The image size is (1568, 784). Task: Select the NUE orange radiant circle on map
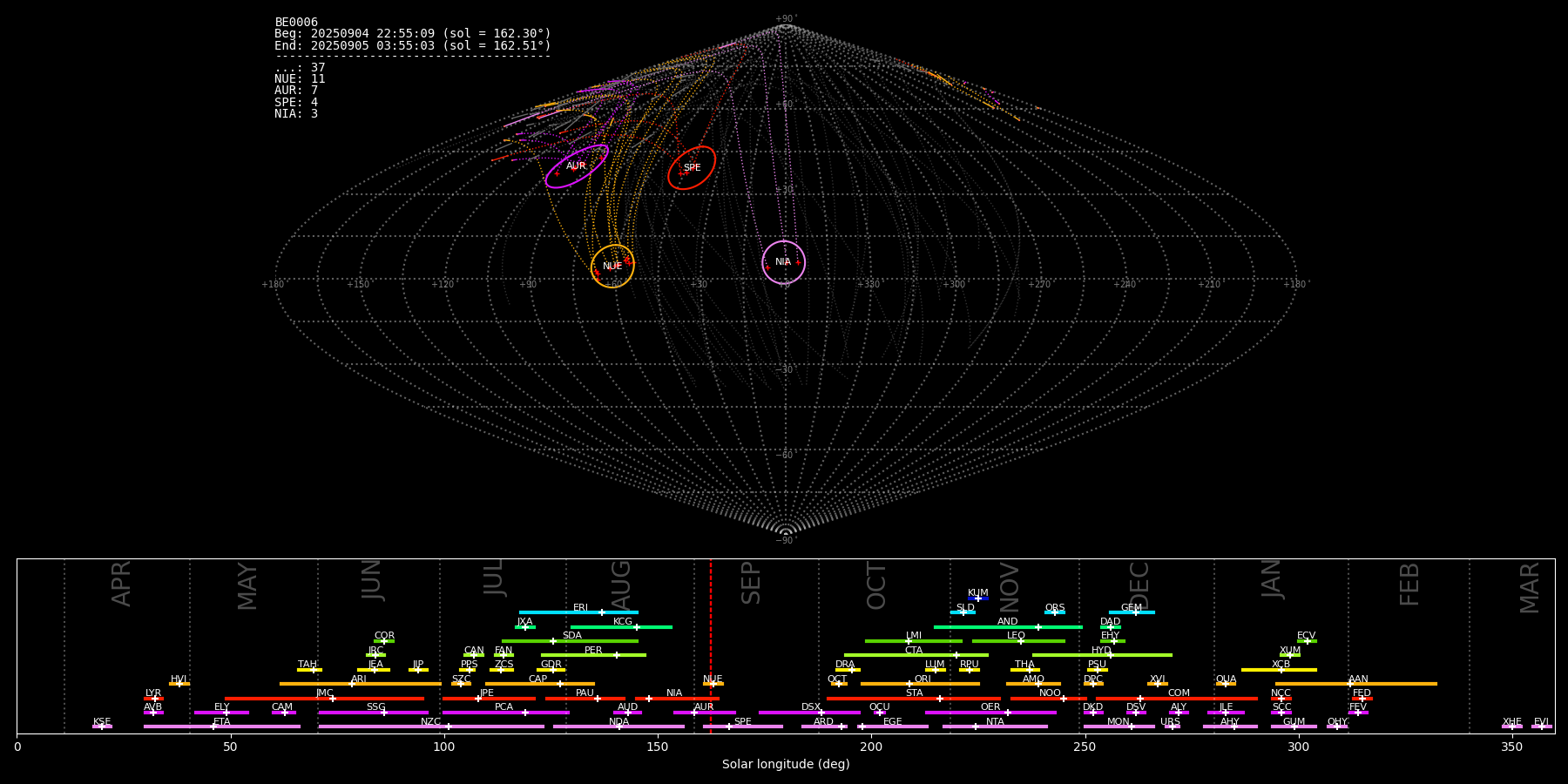tap(612, 266)
